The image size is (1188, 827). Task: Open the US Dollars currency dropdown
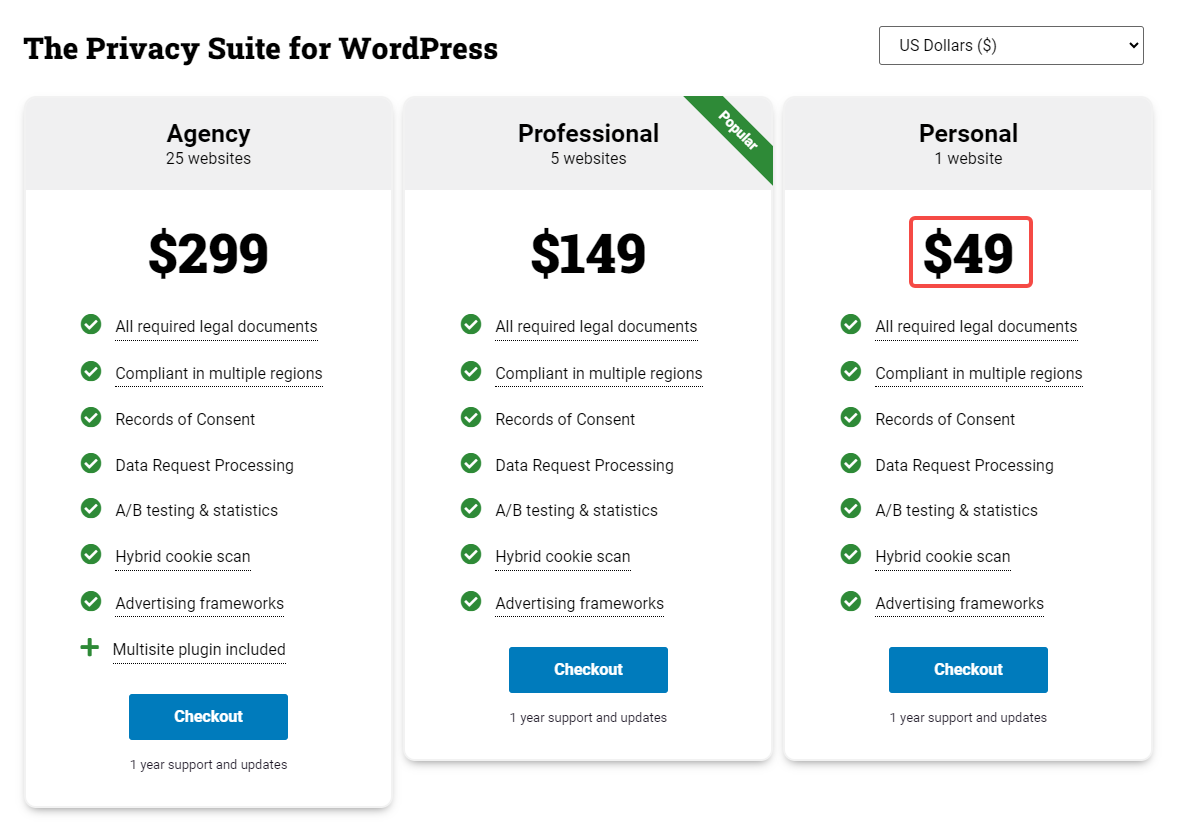coord(1010,45)
